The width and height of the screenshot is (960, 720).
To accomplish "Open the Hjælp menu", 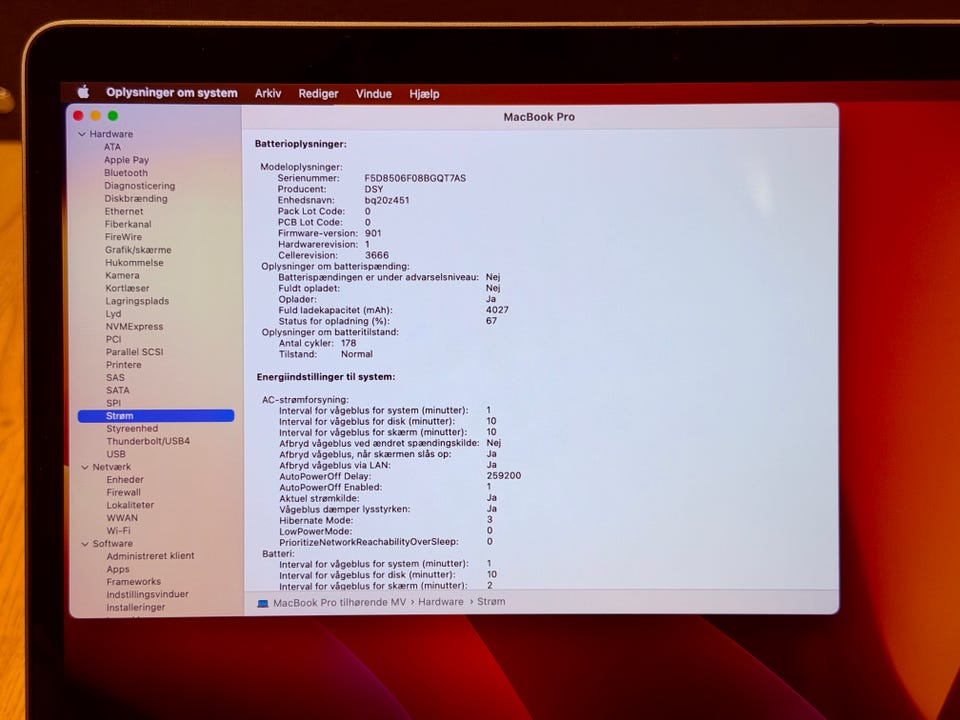I will (x=424, y=94).
